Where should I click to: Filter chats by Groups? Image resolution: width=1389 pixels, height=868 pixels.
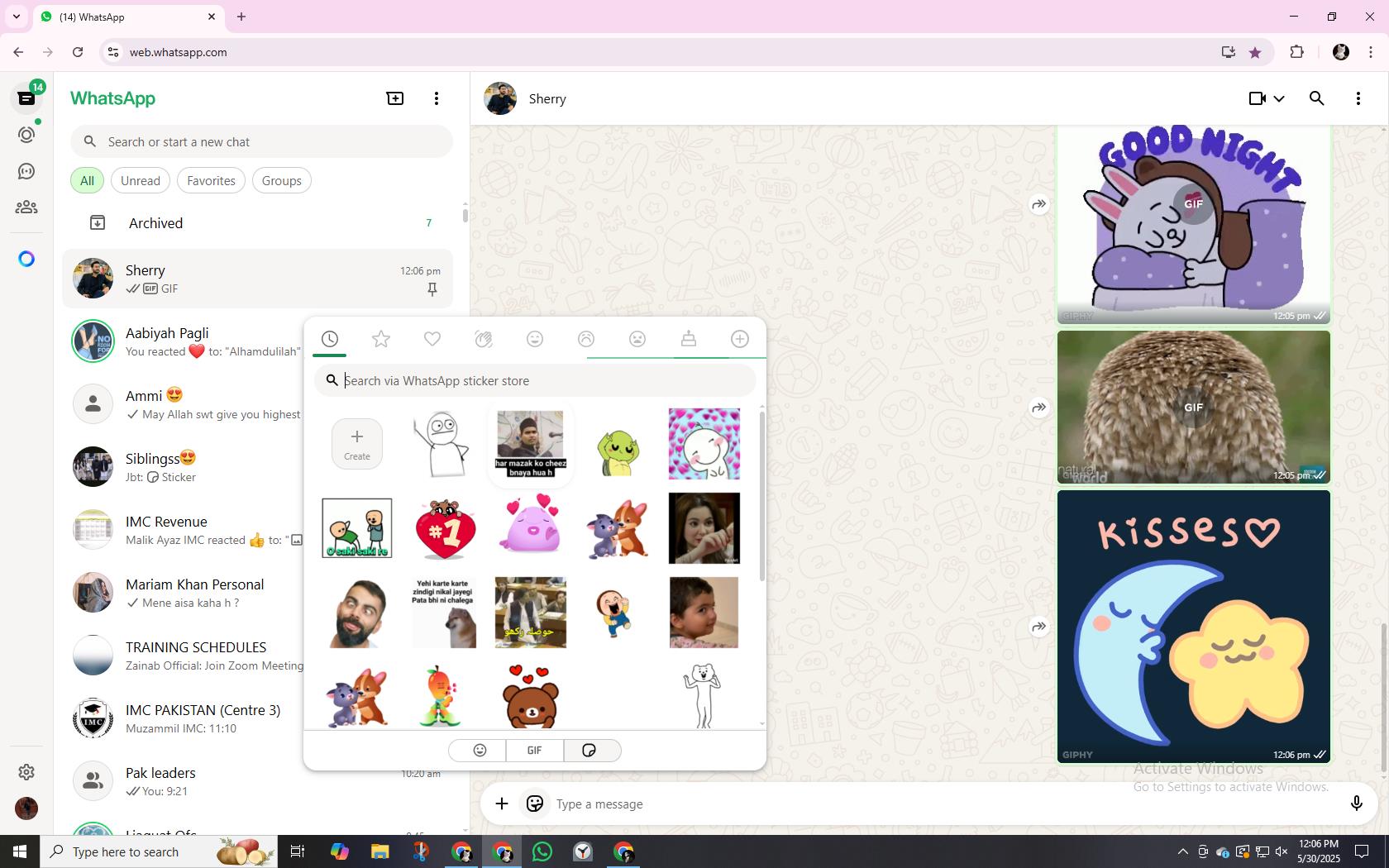(282, 180)
